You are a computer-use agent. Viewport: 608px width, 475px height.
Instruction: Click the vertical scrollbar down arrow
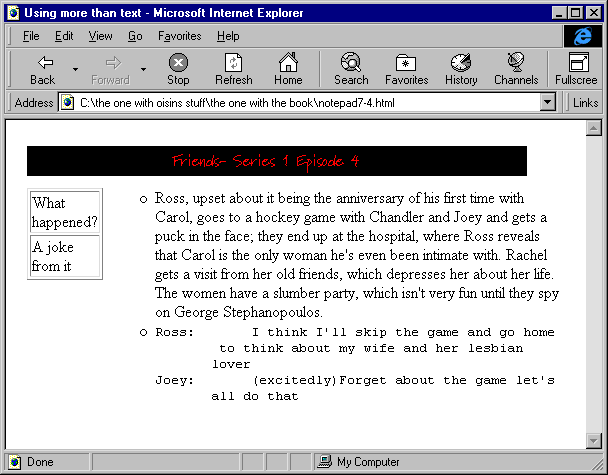[x=594, y=440]
